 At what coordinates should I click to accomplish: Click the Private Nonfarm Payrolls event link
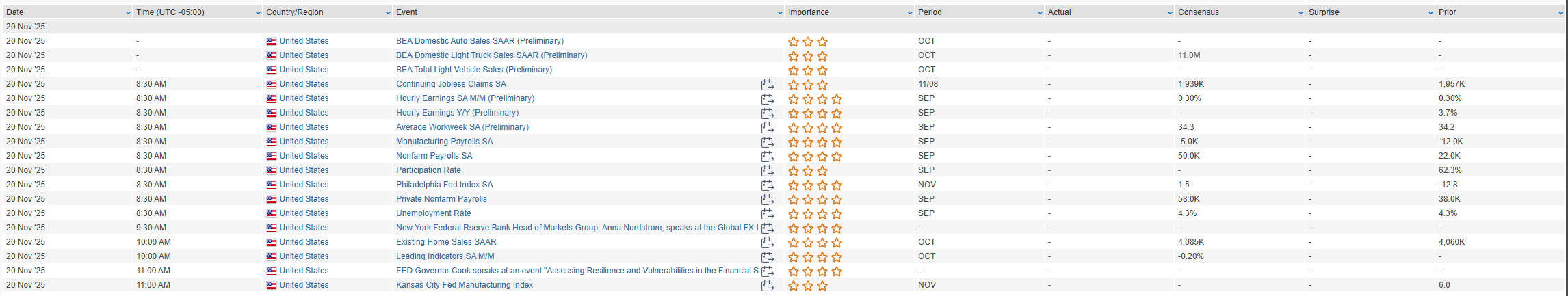pos(441,199)
